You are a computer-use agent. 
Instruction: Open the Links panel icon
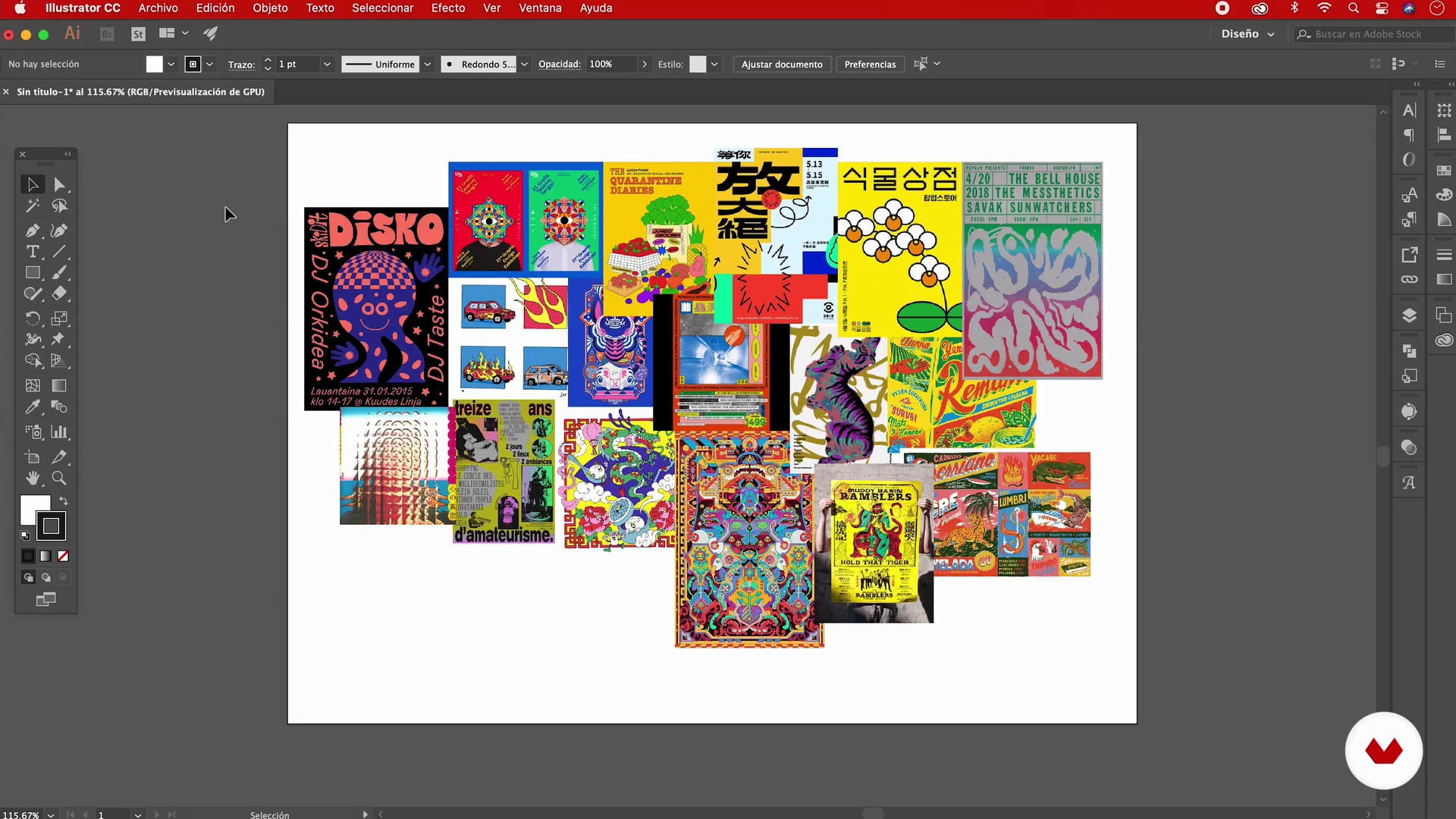(x=1409, y=279)
